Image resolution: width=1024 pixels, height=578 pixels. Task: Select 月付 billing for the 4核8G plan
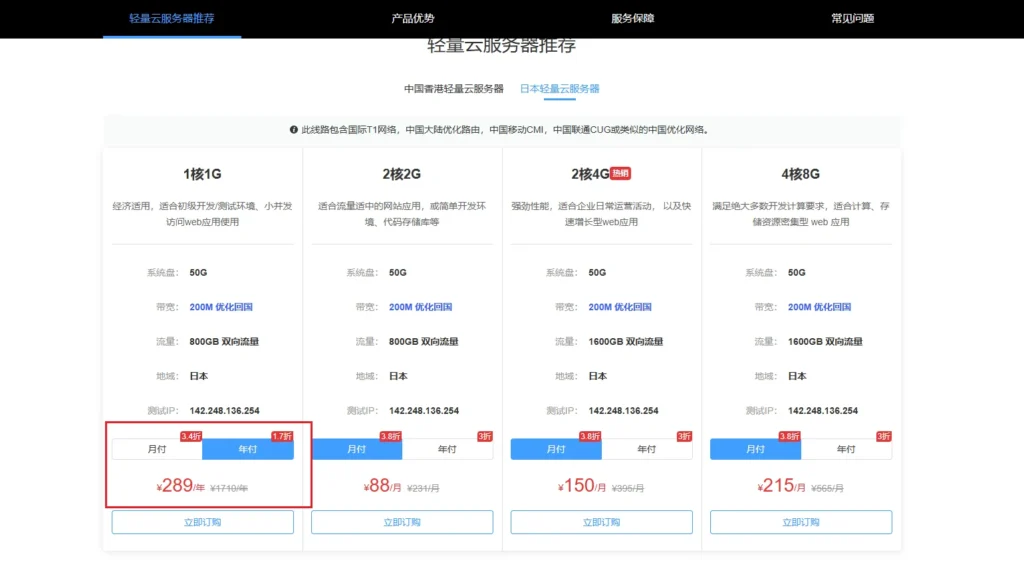click(x=756, y=450)
